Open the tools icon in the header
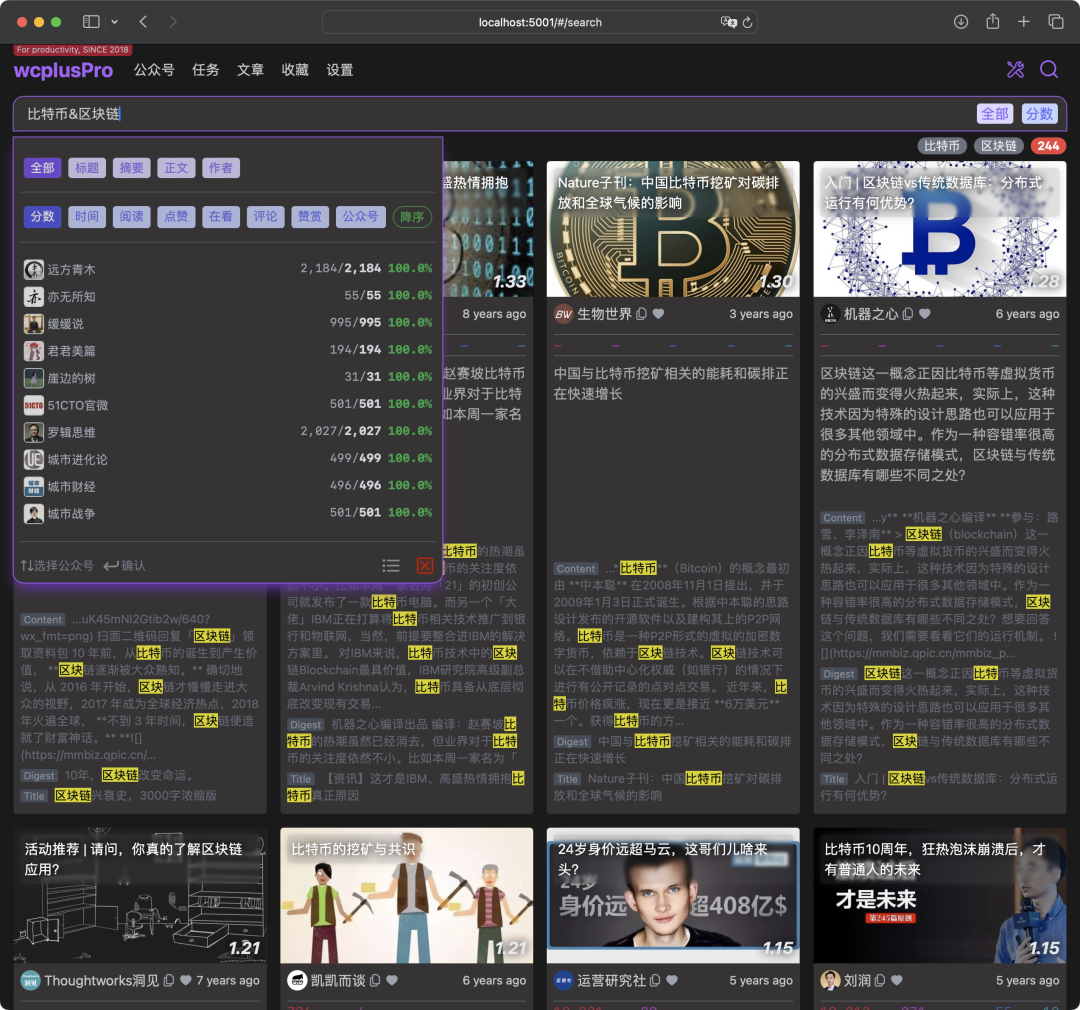 click(x=1015, y=70)
